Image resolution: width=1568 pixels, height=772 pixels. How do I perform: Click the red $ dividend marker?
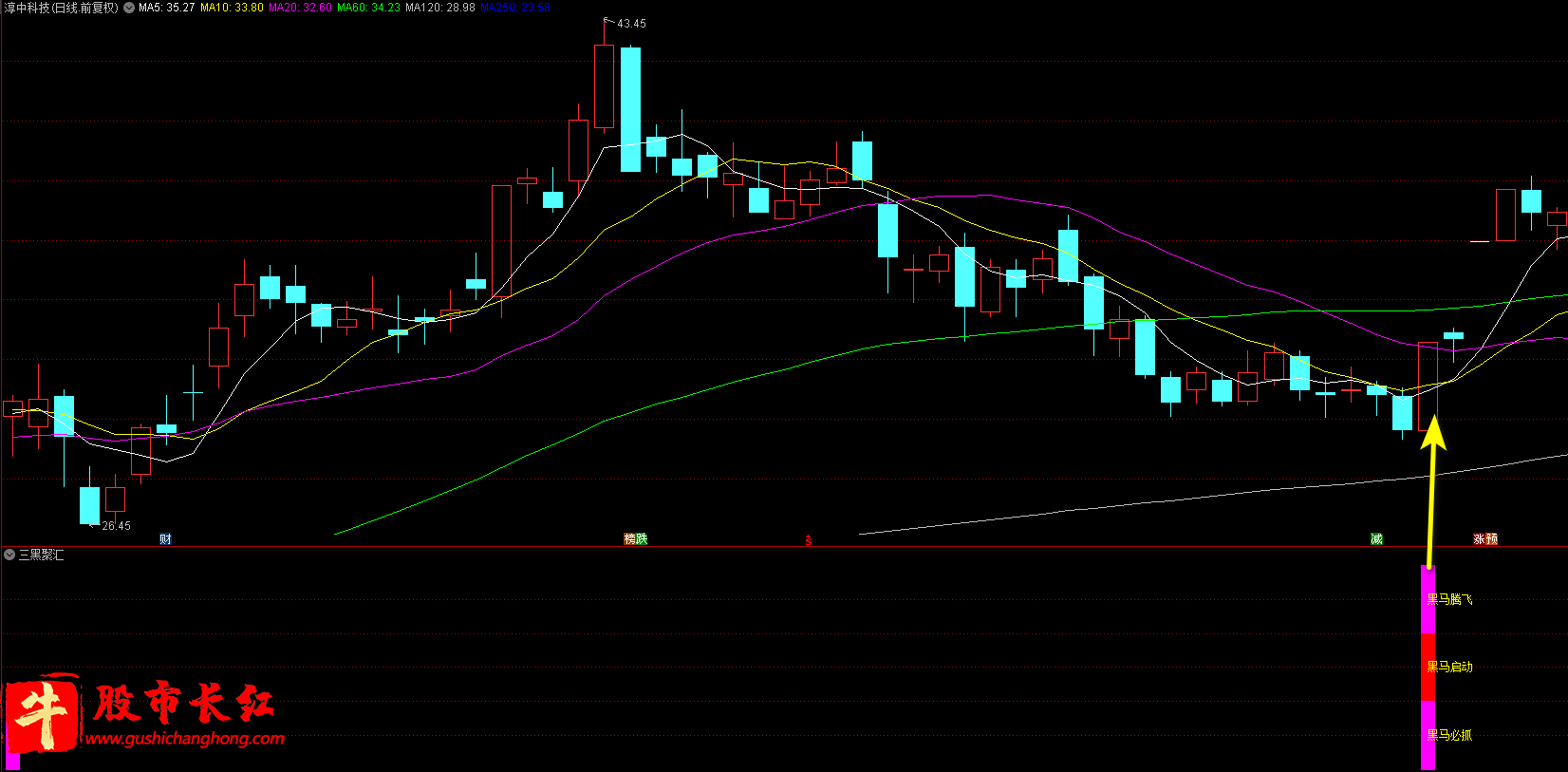coord(809,540)
